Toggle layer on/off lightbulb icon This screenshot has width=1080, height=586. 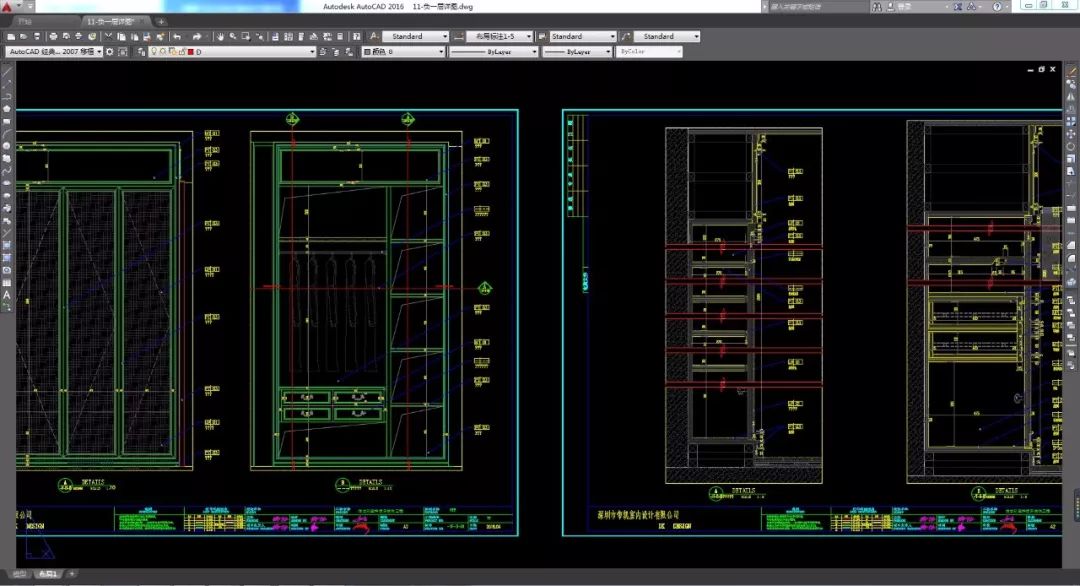click(x=154, y=51)
